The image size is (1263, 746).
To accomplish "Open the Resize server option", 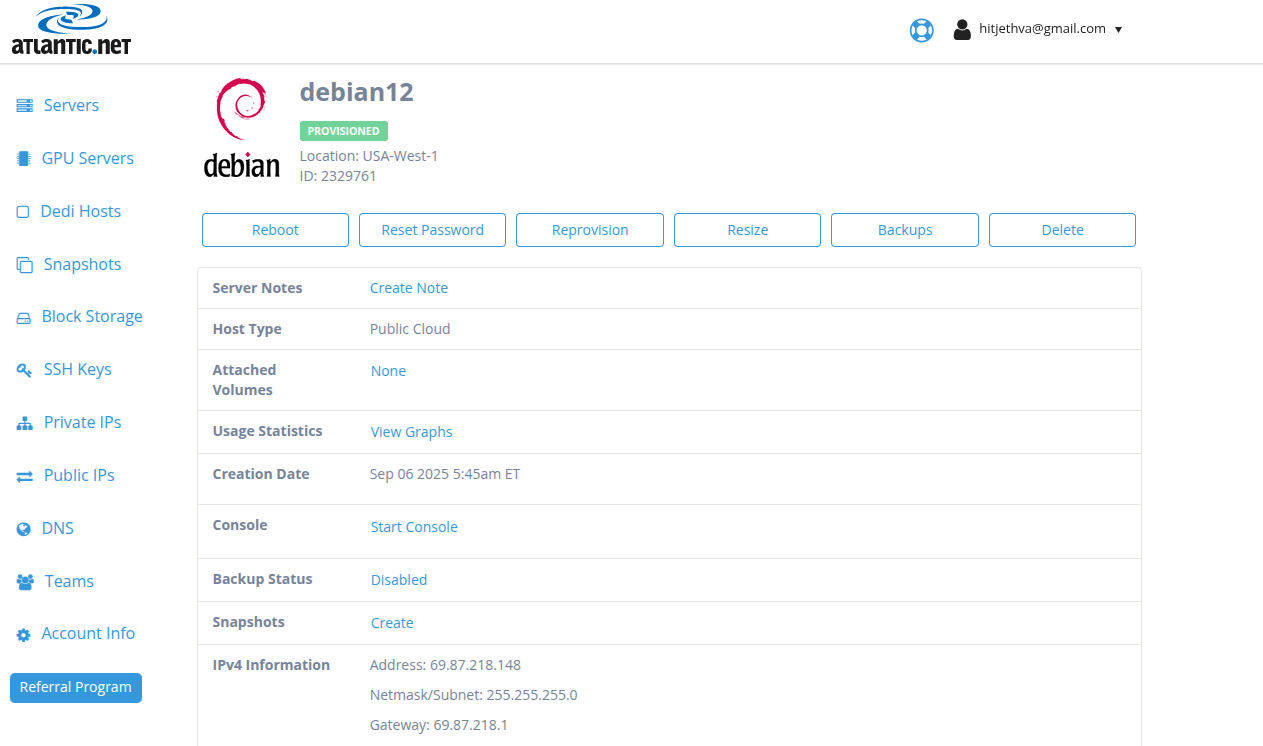I will click(x=747, y=230).
